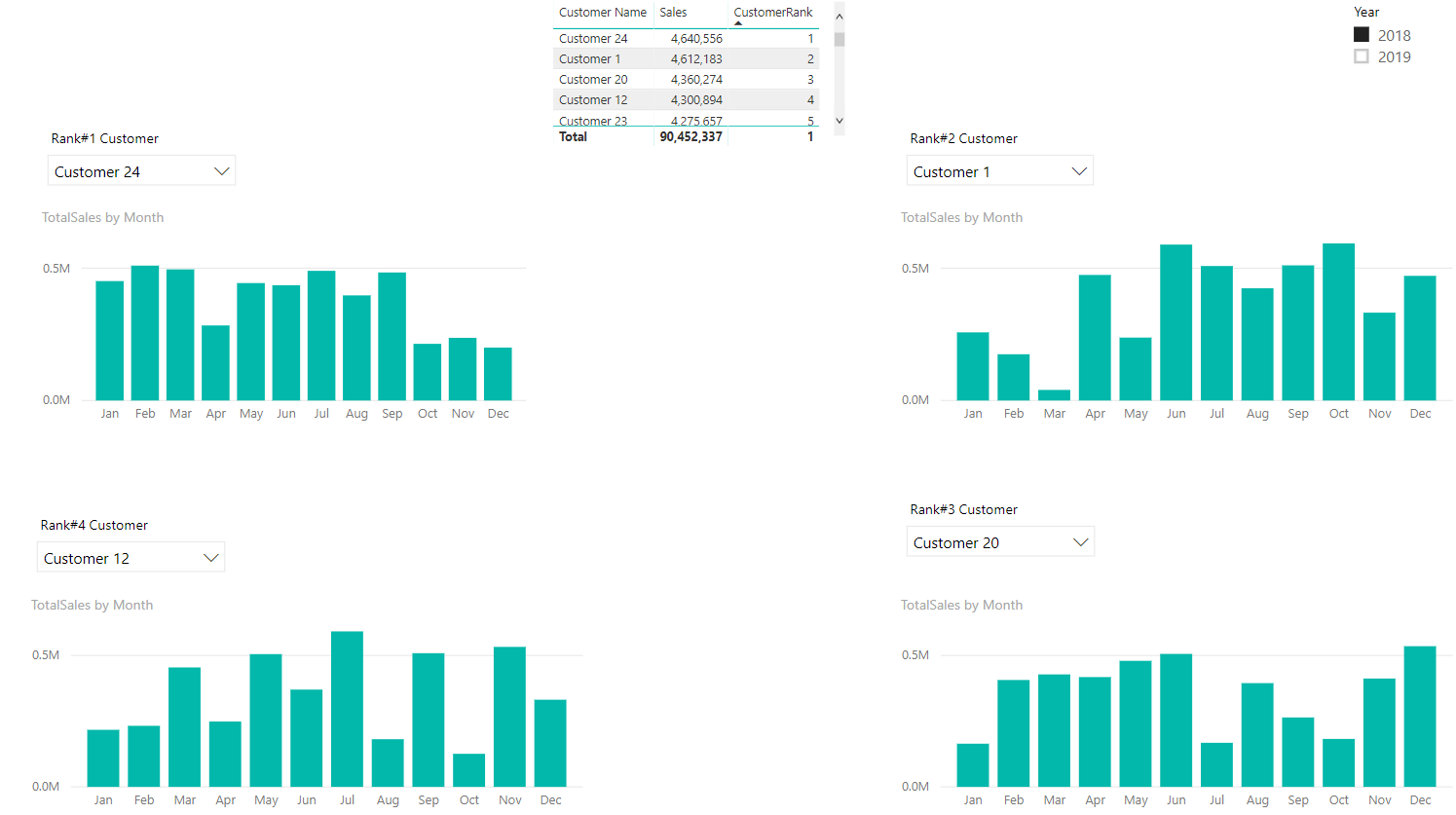Select the Apr bar in the Rank#1 Customer chart
This screenshot has width=1456, height=815.
[x=215, y=362]
